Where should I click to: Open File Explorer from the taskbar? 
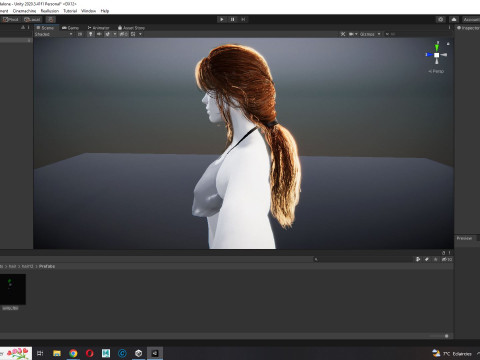[57, 353]
